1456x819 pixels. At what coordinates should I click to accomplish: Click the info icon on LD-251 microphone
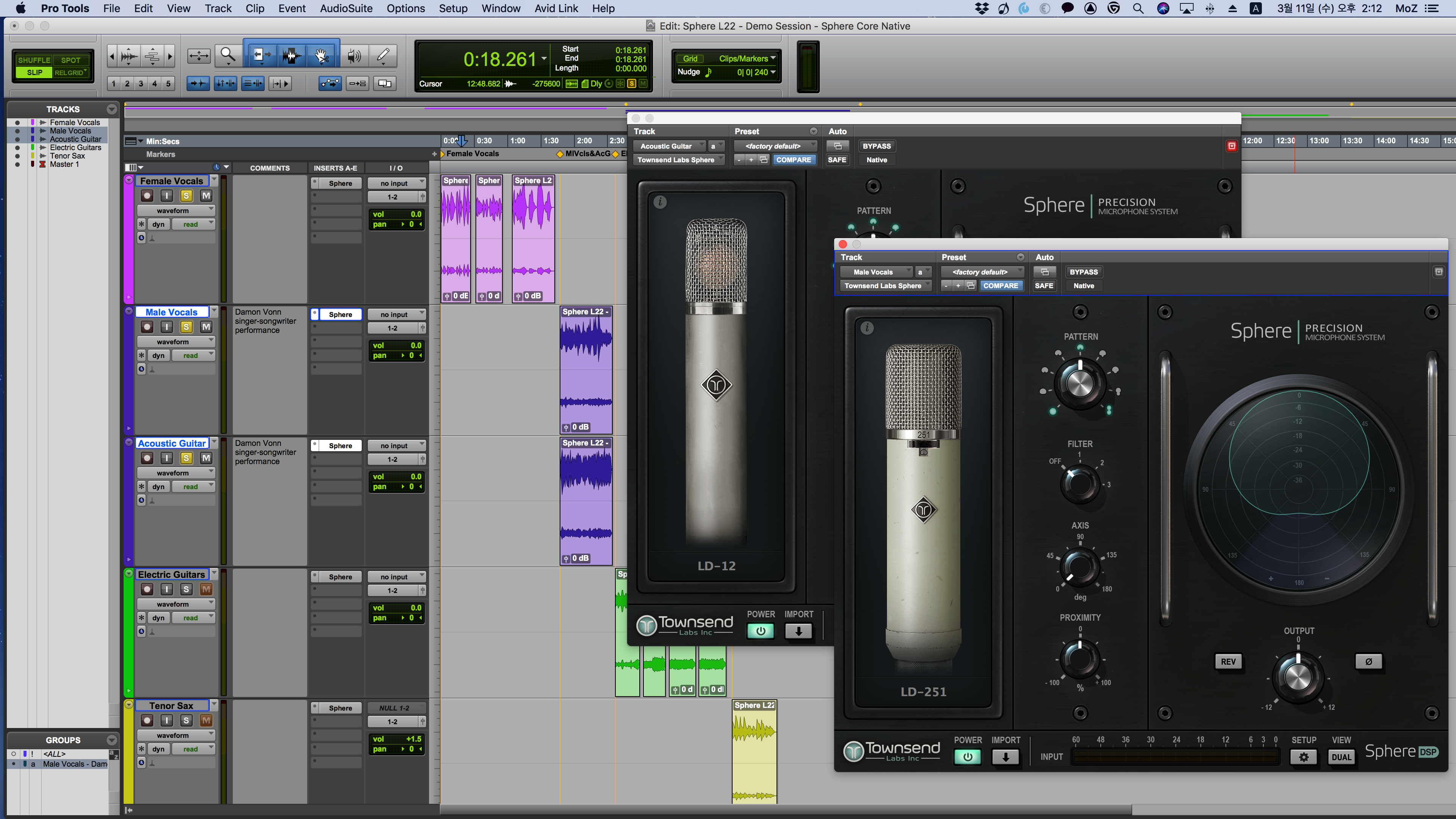867,328
